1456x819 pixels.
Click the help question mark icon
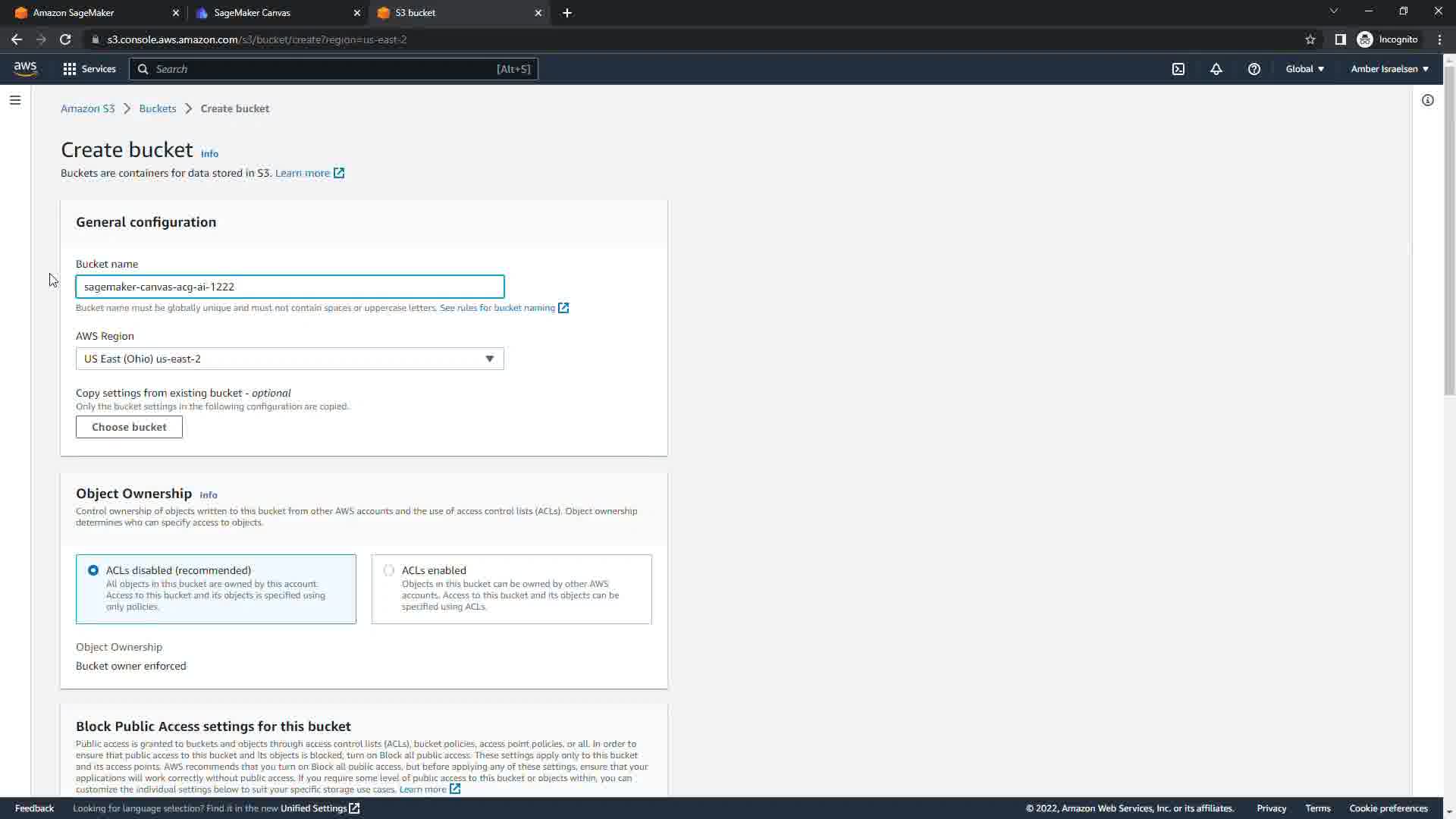[x=1254, y=69]
